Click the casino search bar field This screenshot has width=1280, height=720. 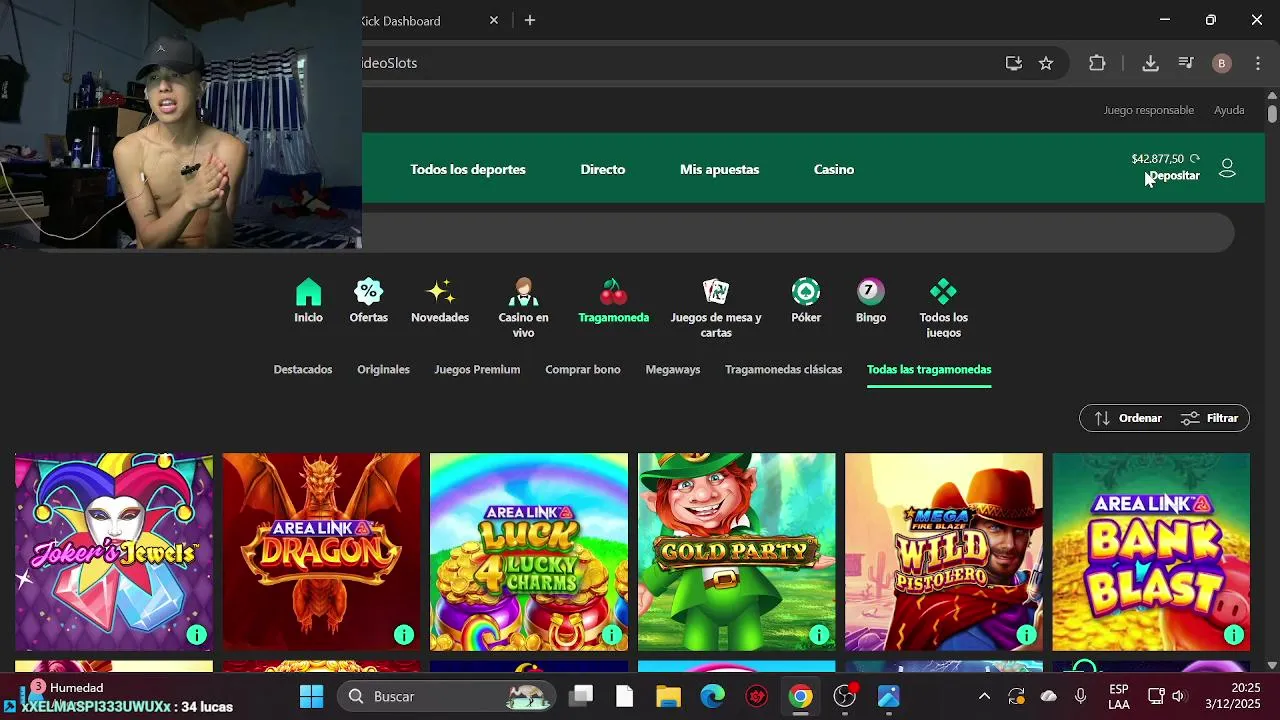click(x=798, y=233)
